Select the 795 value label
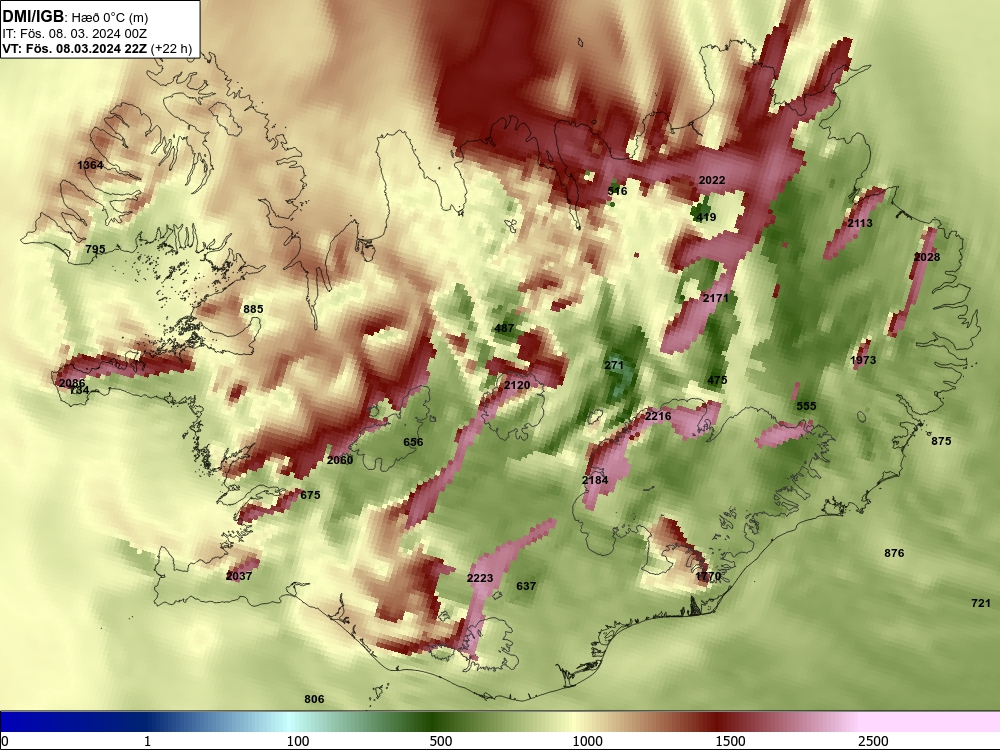 pos(95,249)
